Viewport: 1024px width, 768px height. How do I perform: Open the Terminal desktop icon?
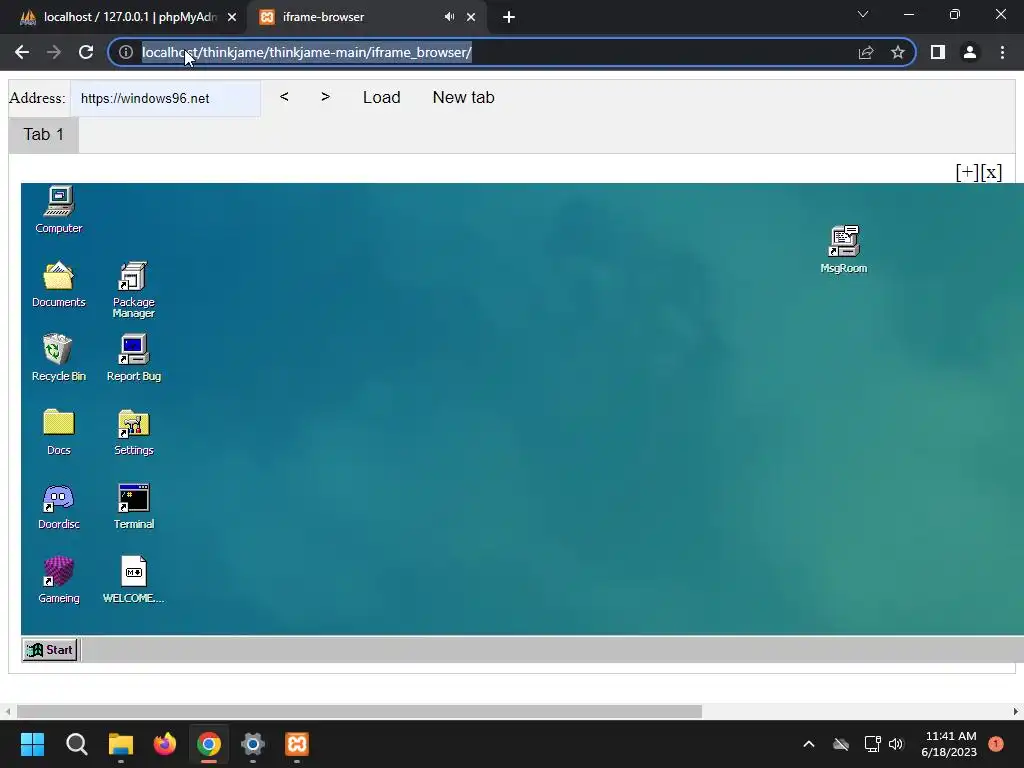click(134, 506)
